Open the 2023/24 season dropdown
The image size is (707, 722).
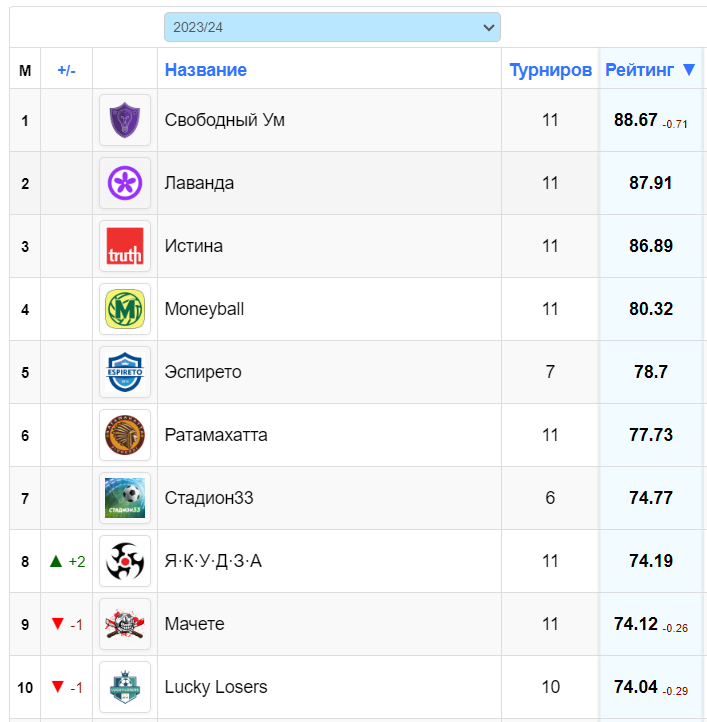coord(332,27)
